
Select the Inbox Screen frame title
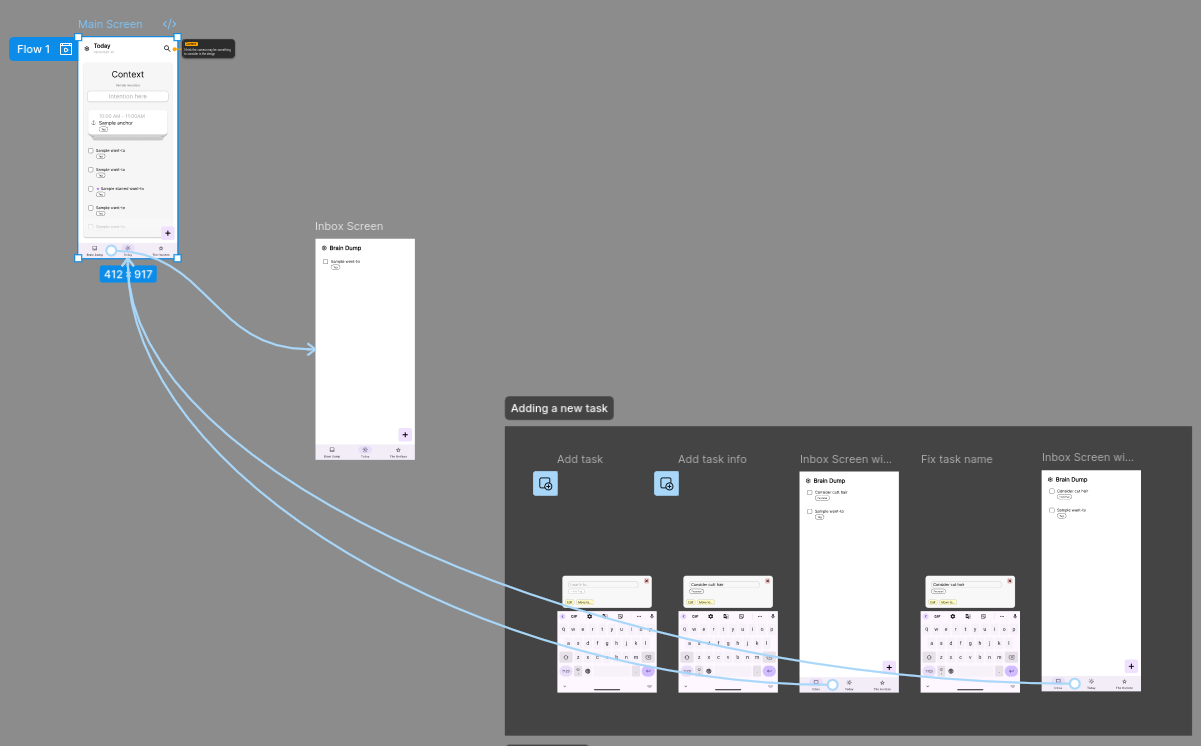pyautogui.click(x=349, y=227)
